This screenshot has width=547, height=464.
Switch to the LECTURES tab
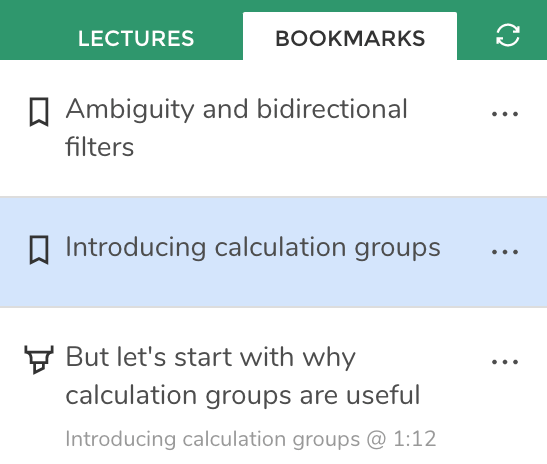[136, 38]
